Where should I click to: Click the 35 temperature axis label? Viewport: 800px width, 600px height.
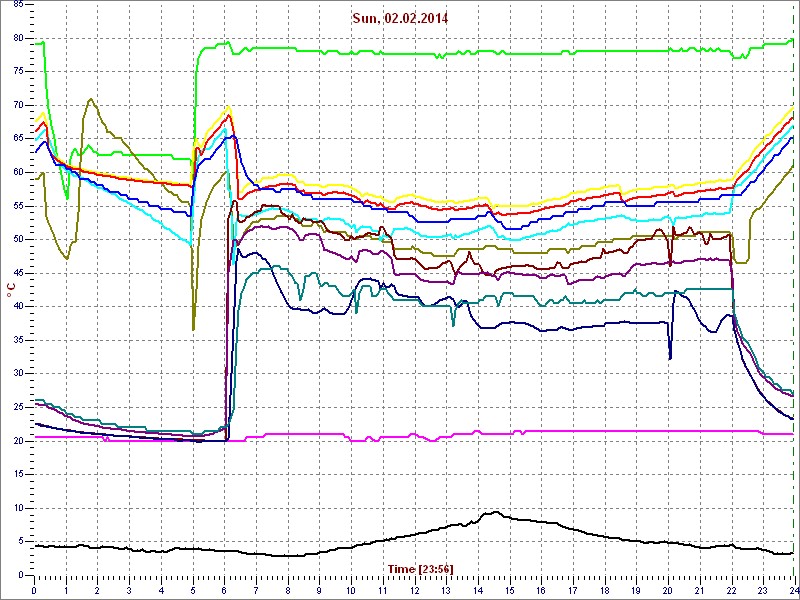coord(17,340)
